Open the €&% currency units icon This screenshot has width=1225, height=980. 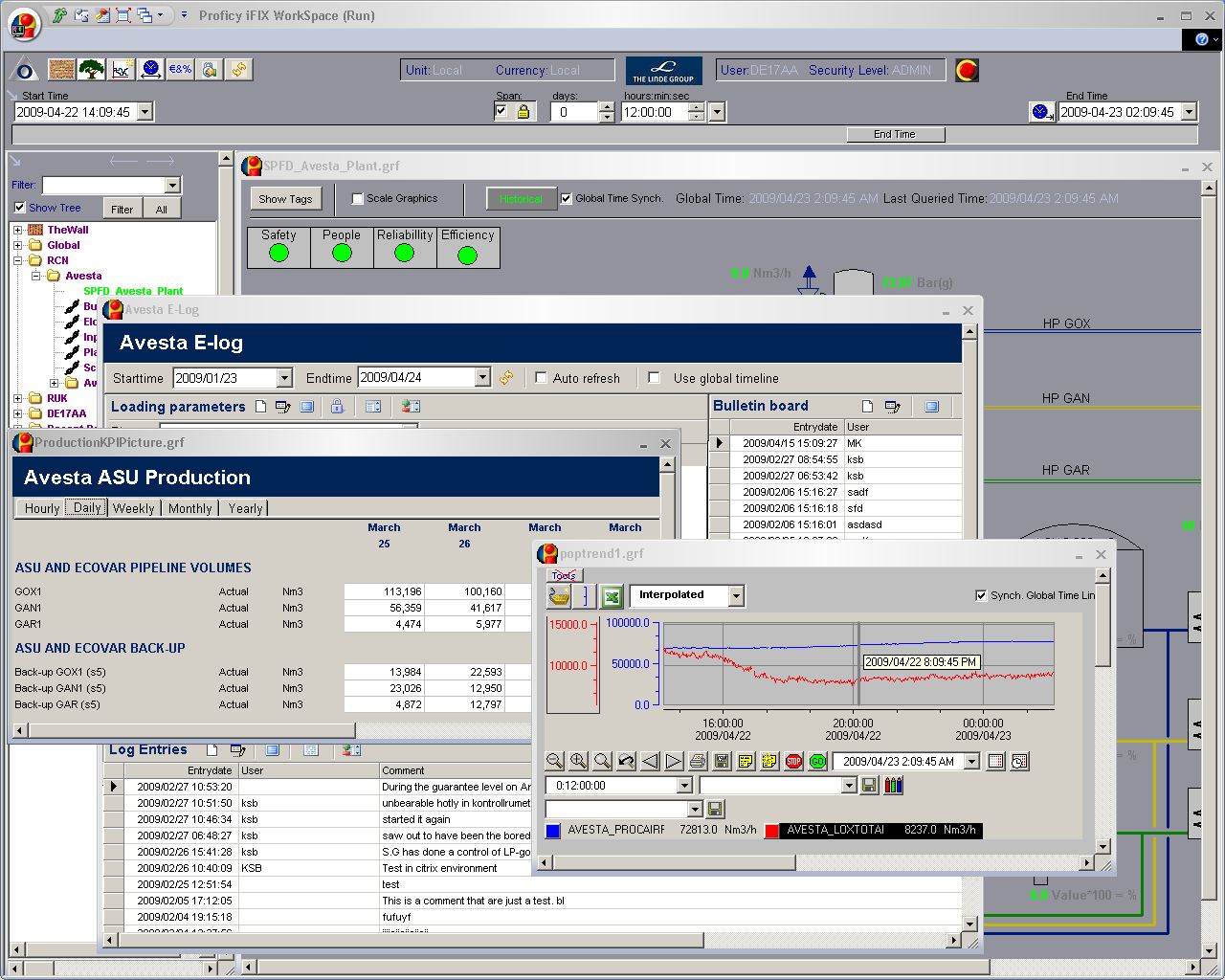[x=180, y=70]
